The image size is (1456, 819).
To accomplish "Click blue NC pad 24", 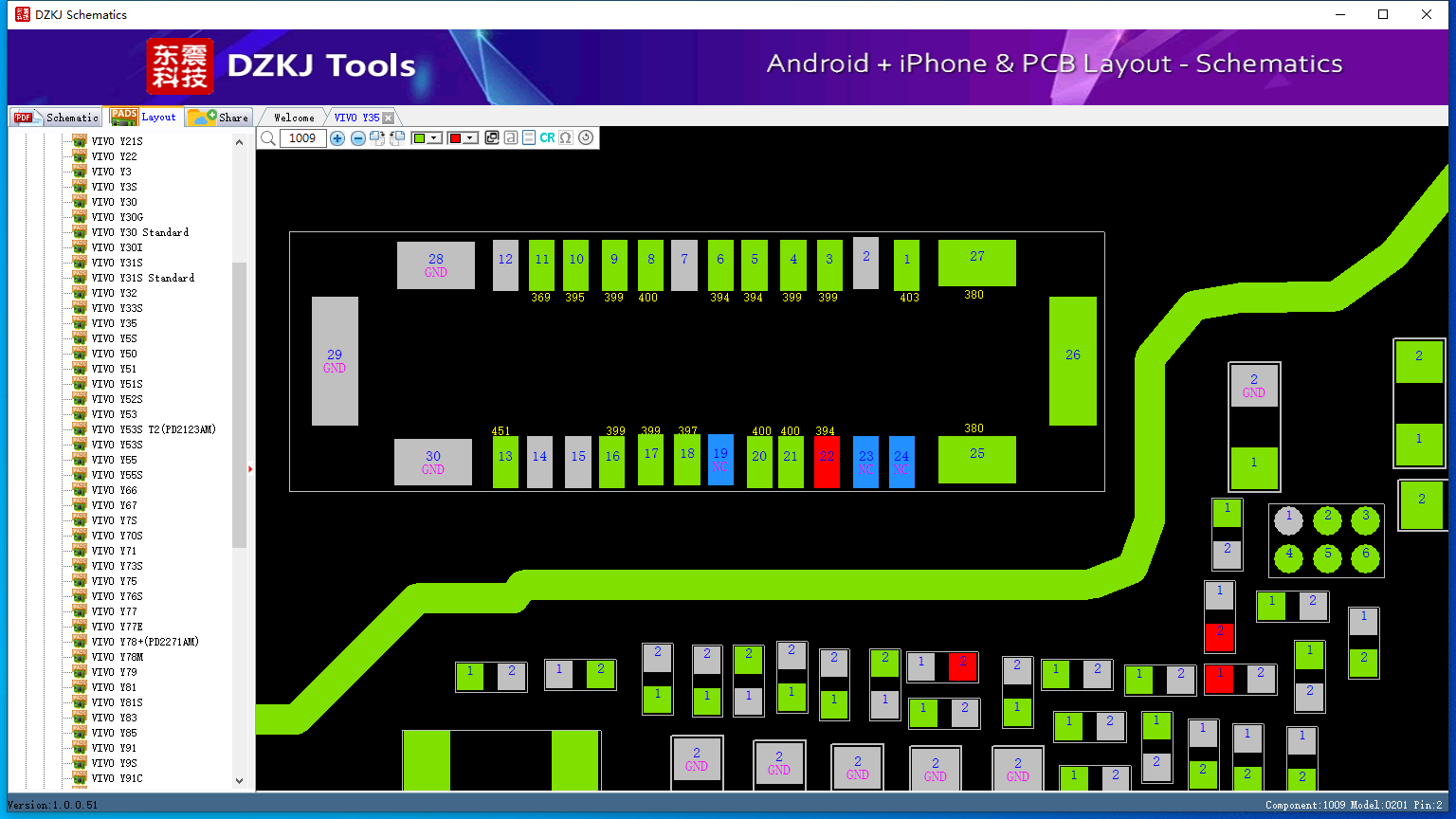I will click(x=901, y=462).
